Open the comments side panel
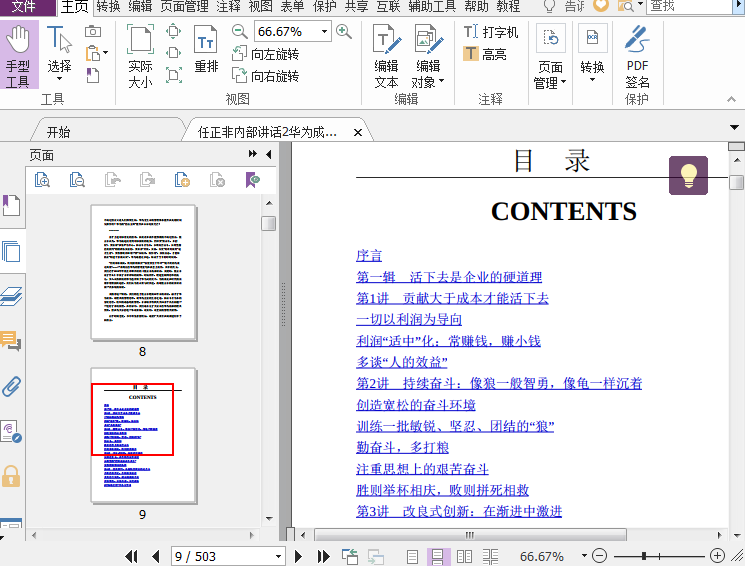The image size is (745, 566). (x=11, y=340)
